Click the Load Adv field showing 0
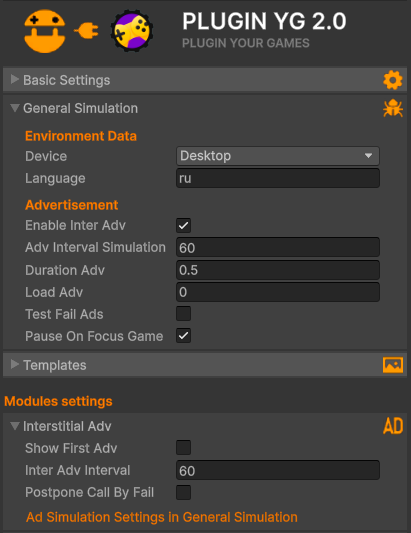411x533 pixels. click(278, 292)
